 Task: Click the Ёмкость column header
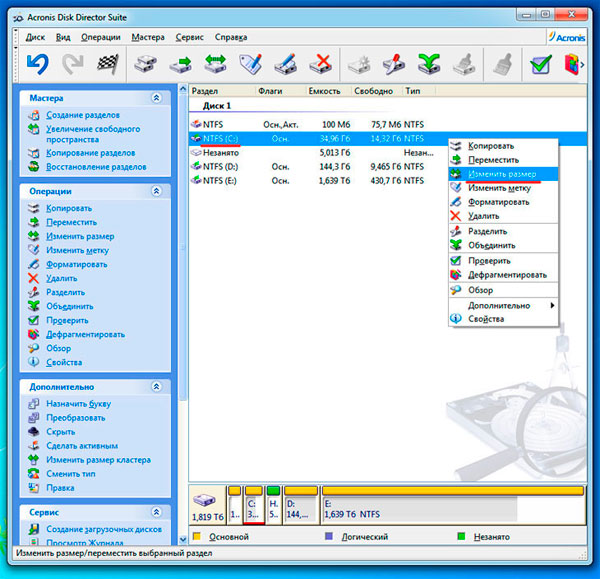[323, 90]
